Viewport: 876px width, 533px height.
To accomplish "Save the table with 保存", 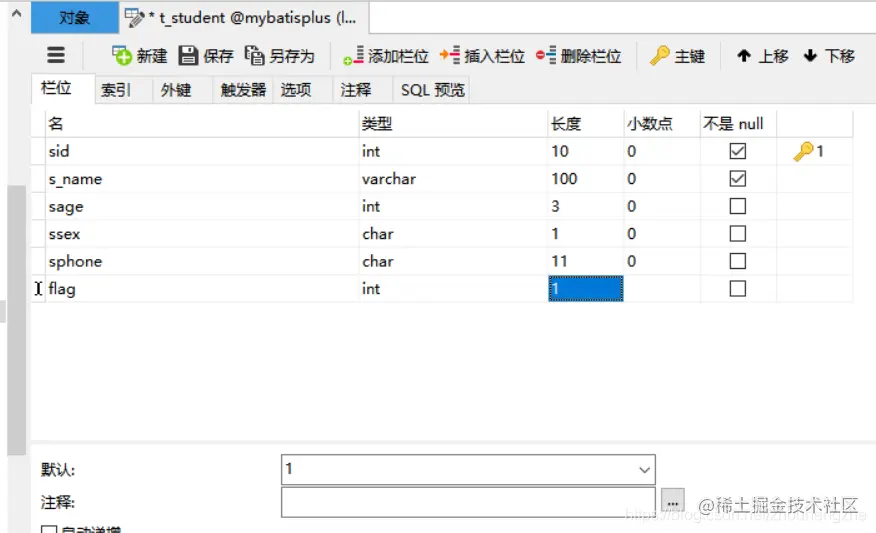I will pyautogui.click(x=206, y=56).
